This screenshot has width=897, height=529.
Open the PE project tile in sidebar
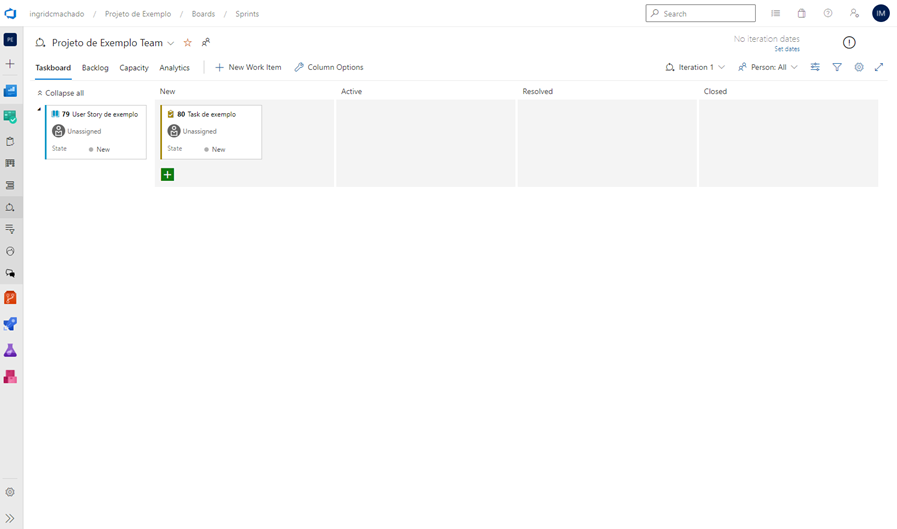pos(10,39)
